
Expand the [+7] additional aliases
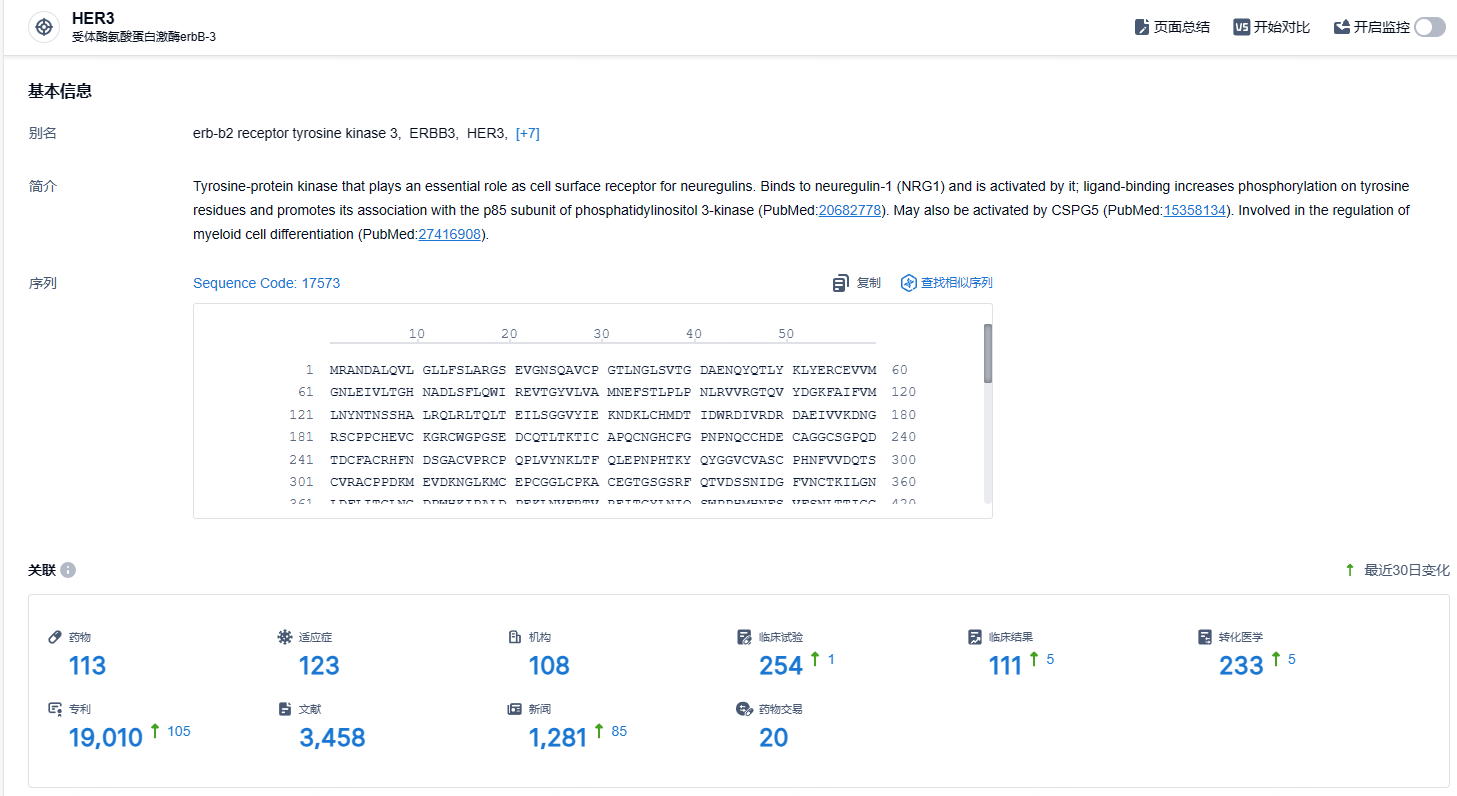(527, 133)
